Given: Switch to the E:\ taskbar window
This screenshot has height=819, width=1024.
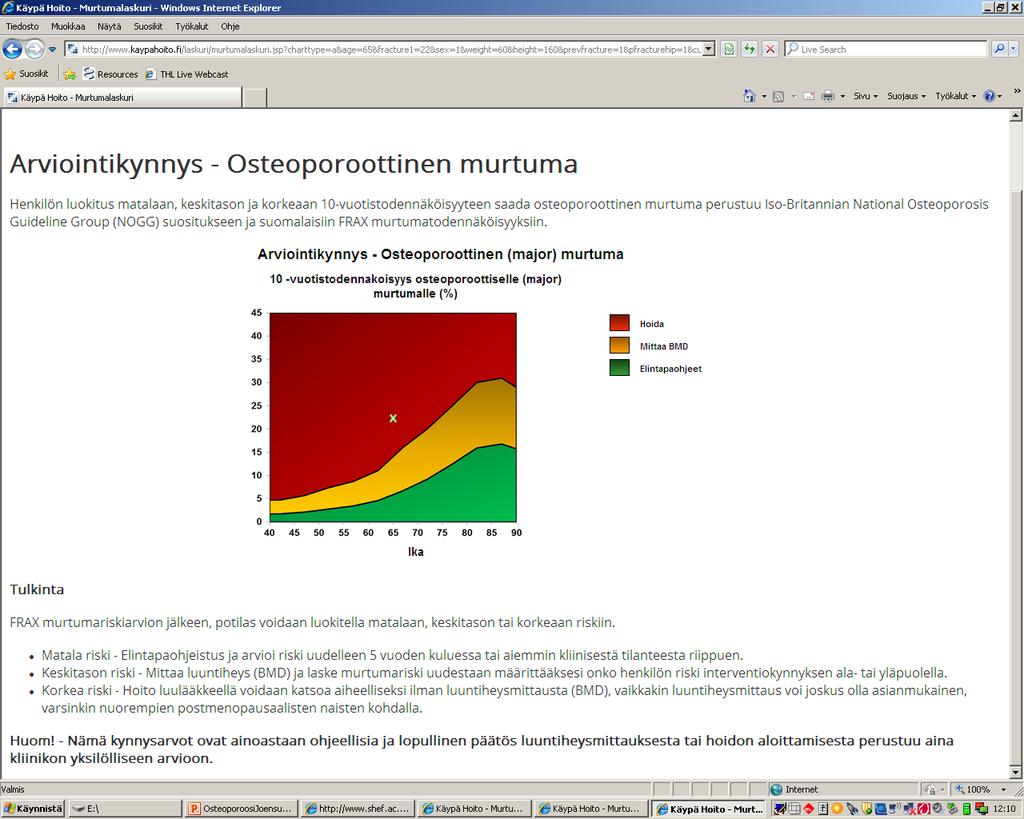Looking at the screenshot, I should 125,809.
